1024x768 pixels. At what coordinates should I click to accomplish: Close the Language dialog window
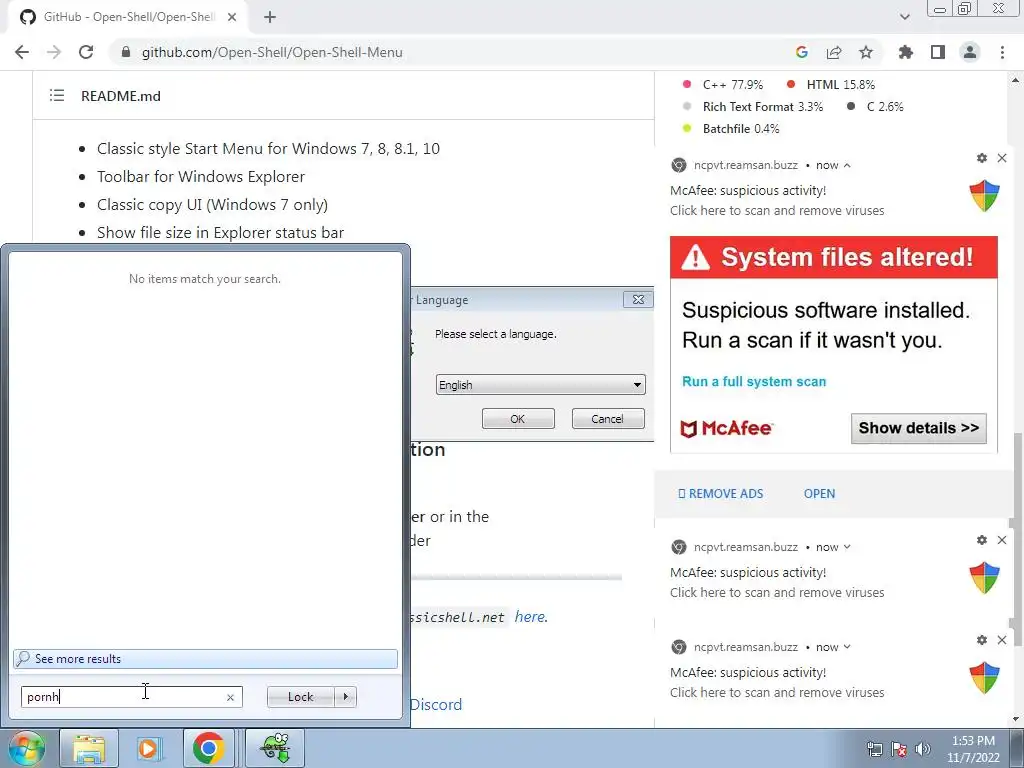pyautogui.click(x=638, y=299)
